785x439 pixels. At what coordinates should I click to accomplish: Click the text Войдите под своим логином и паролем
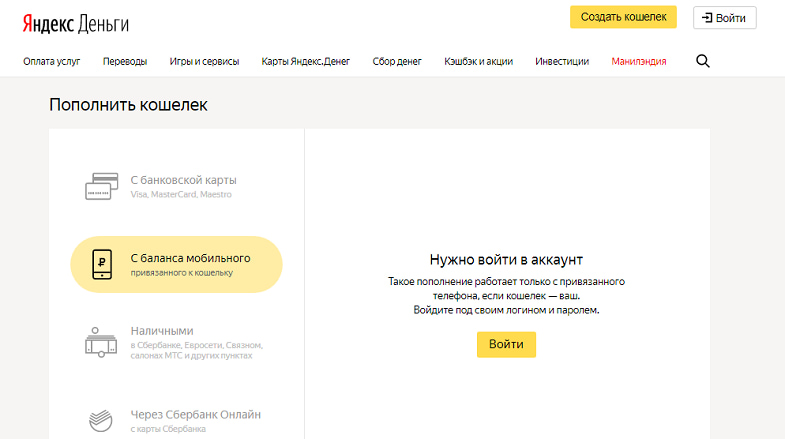(506, 310)
